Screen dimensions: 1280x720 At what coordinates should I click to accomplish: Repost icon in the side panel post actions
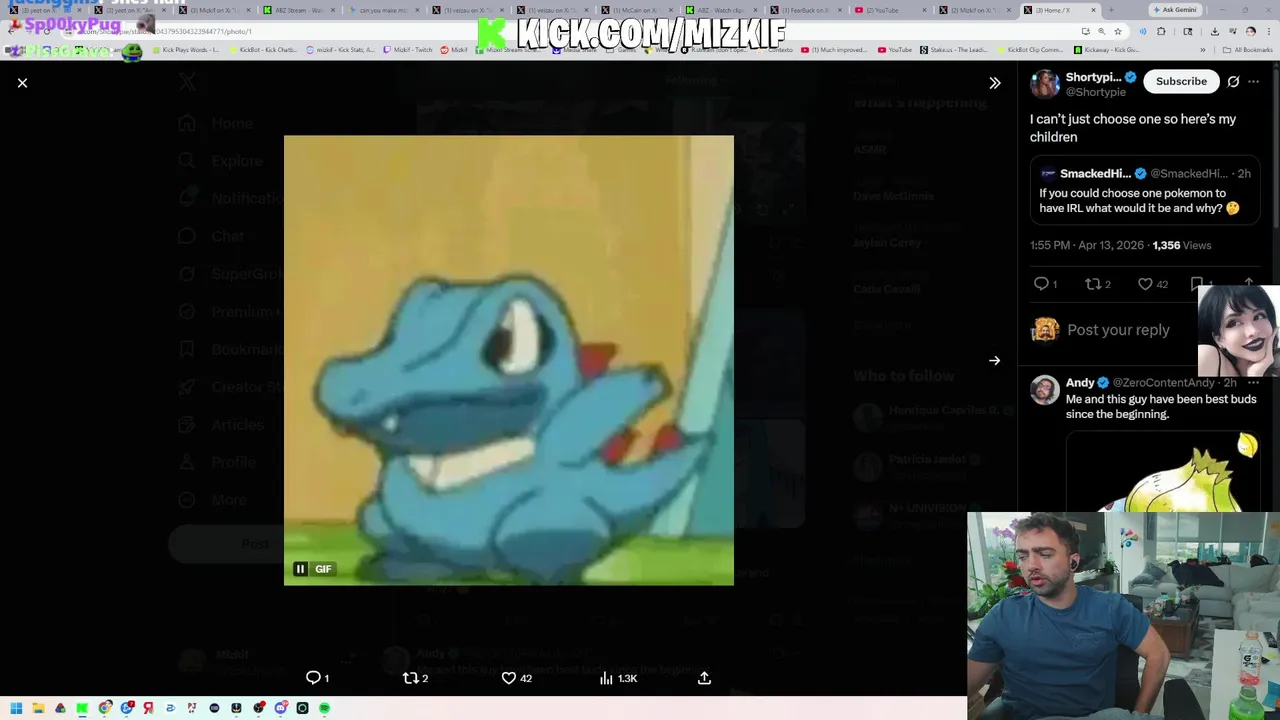click(x=1097, y=284)
